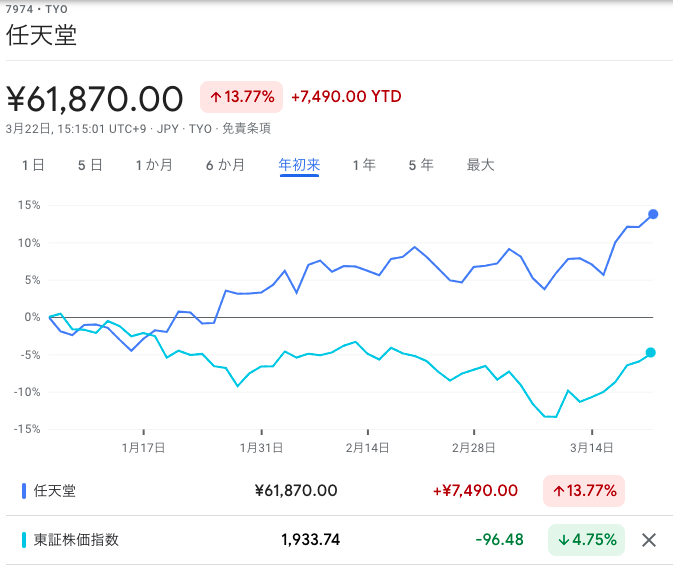Click the 2月14日 axis date label
673x566 pixels.
click(367, 448)
